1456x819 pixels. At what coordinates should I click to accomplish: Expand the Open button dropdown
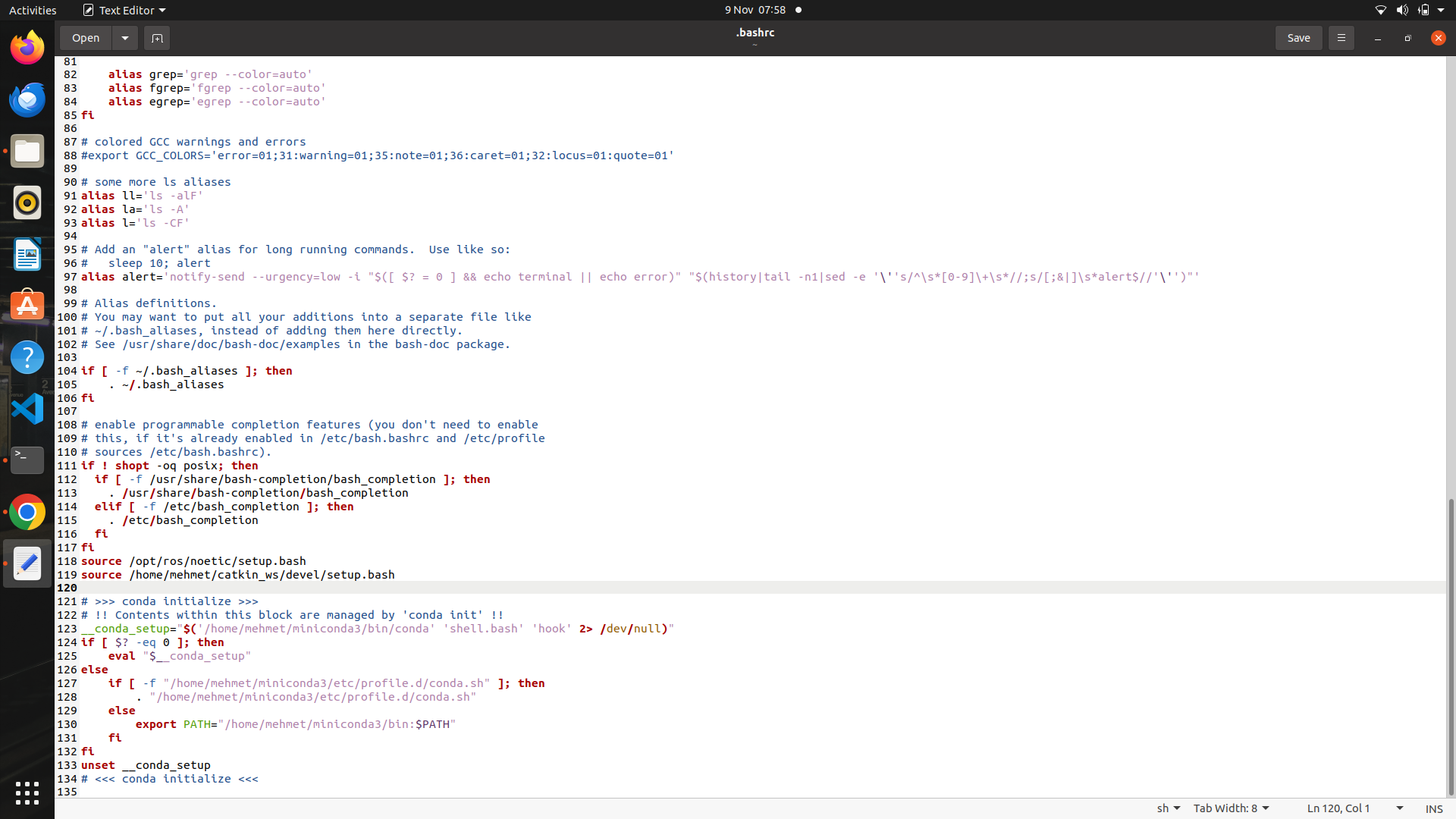point(124,38)
